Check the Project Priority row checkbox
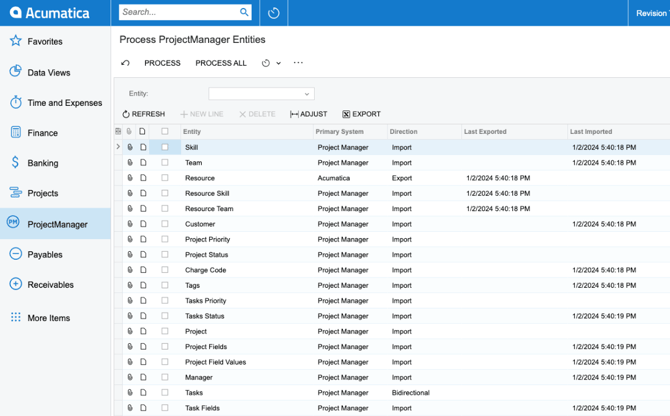 click(x=165, y=239)
